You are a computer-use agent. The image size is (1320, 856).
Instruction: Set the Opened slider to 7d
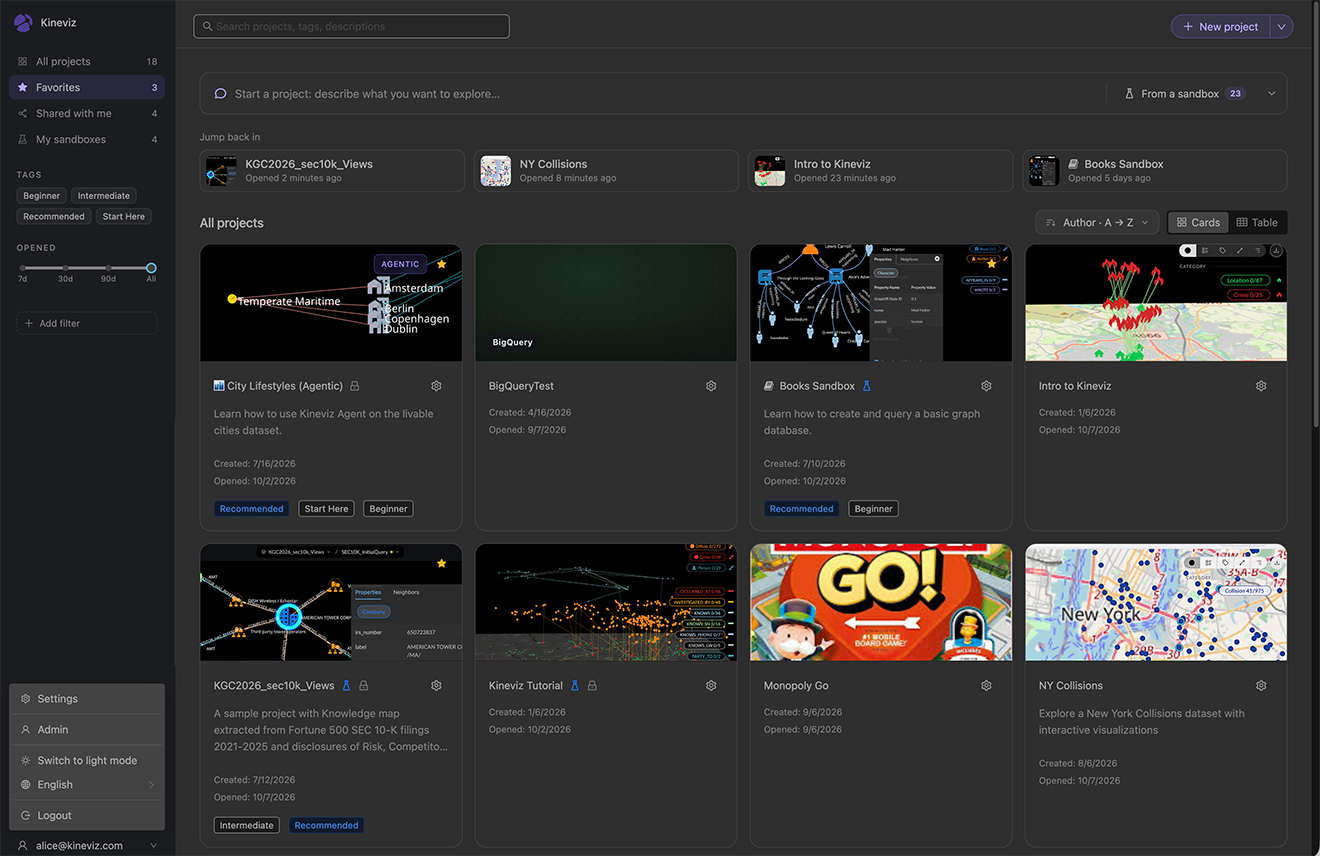click(22, 268)
